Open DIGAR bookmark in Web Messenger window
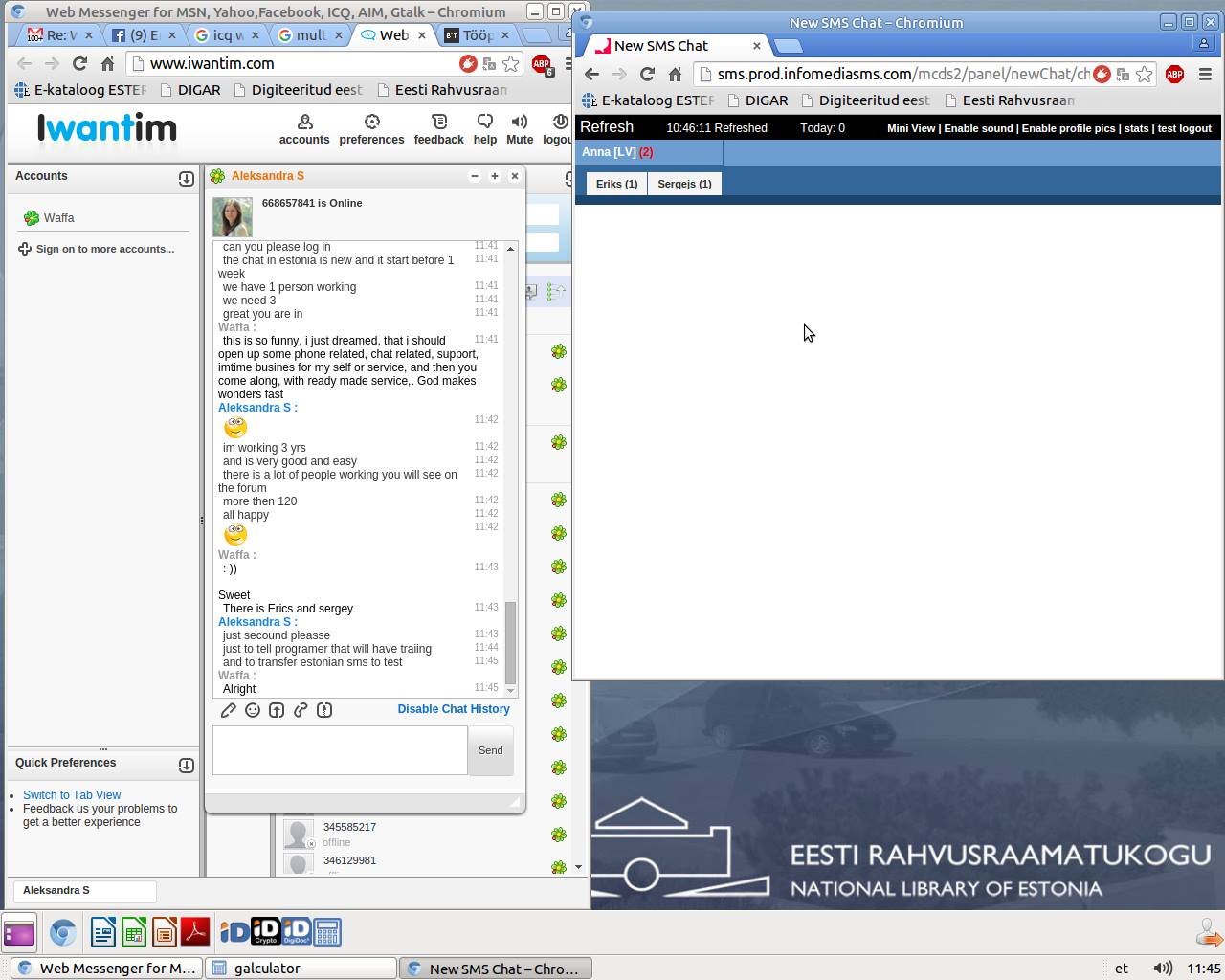The height and width of the screenshot is (980, 1225). [x=190, y=90]
